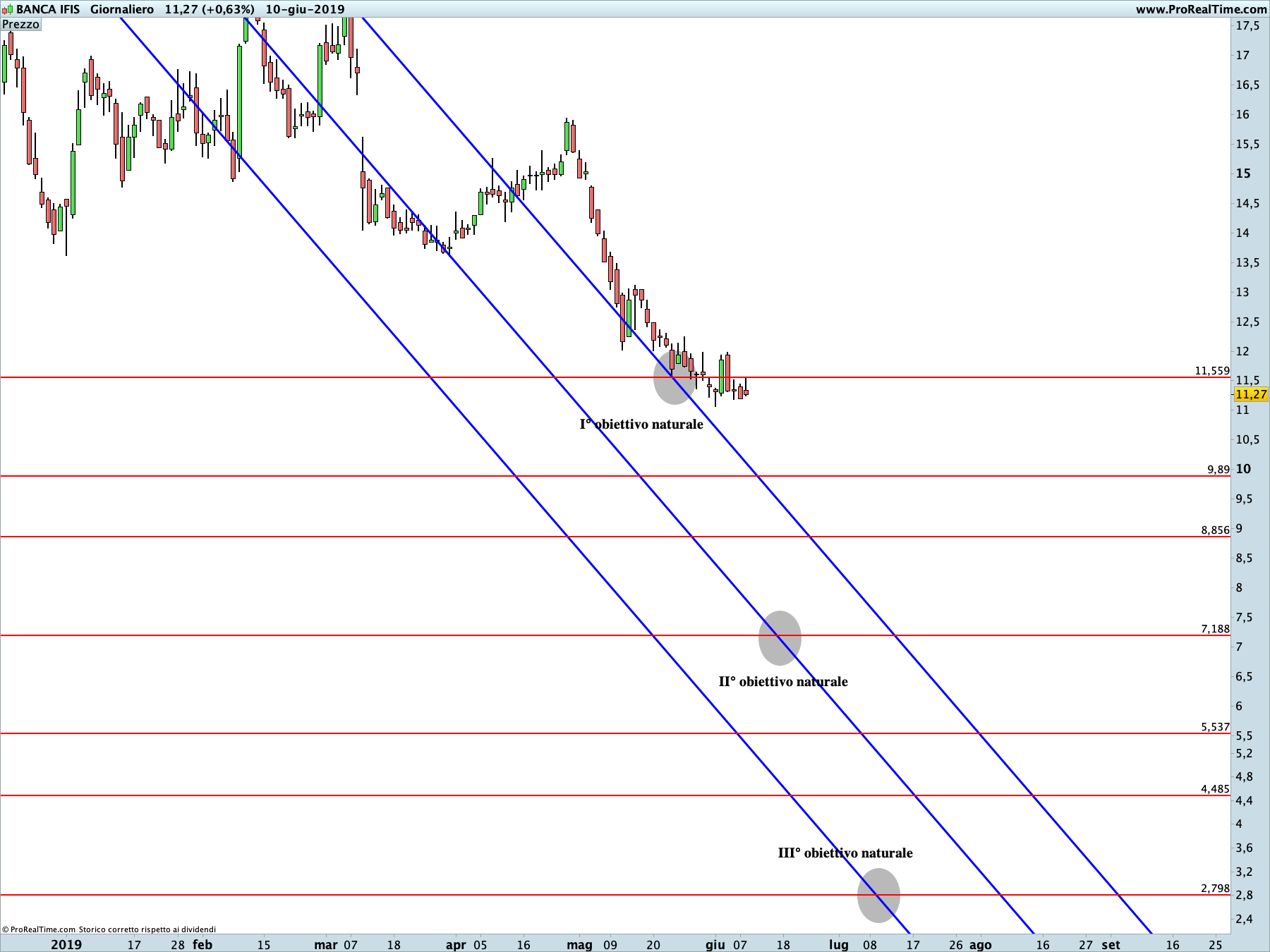Click the feb label on time axis
This screenshot has height=952, width=1270.
pos(202,944)
